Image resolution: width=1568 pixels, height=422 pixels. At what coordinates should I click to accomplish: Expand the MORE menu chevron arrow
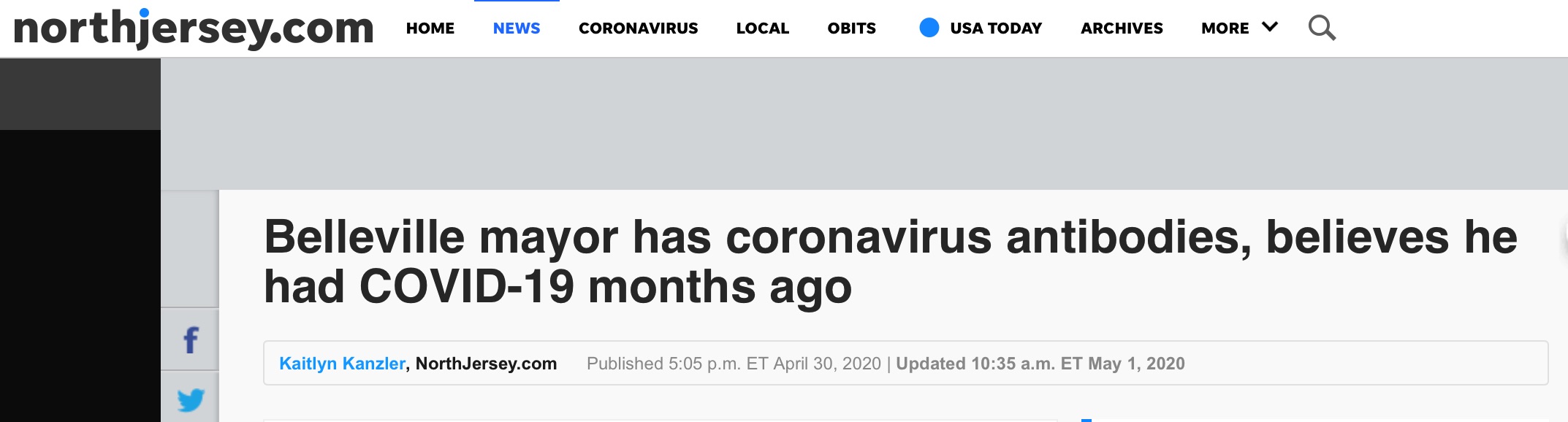pyautogui.click(x=1270, y=27)
